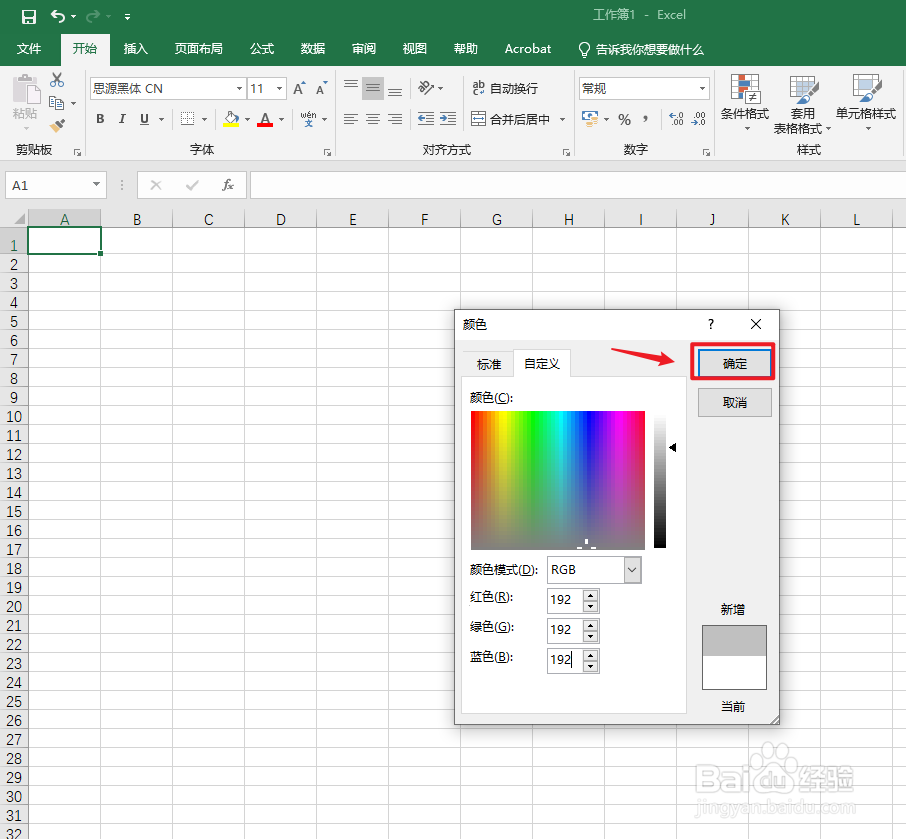Toggle 自动换行 wrap text

(x=505, y=88)
